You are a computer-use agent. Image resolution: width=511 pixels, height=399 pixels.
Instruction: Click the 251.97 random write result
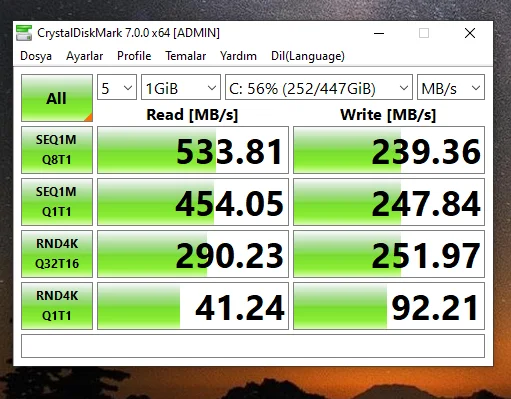point(389,254)
